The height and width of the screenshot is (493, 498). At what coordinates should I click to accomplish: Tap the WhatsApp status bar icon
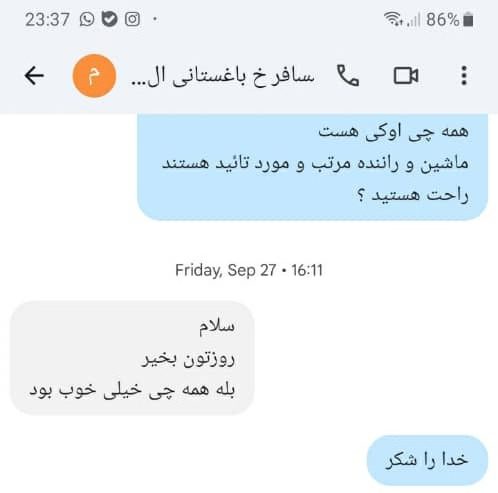click(87, 19)
